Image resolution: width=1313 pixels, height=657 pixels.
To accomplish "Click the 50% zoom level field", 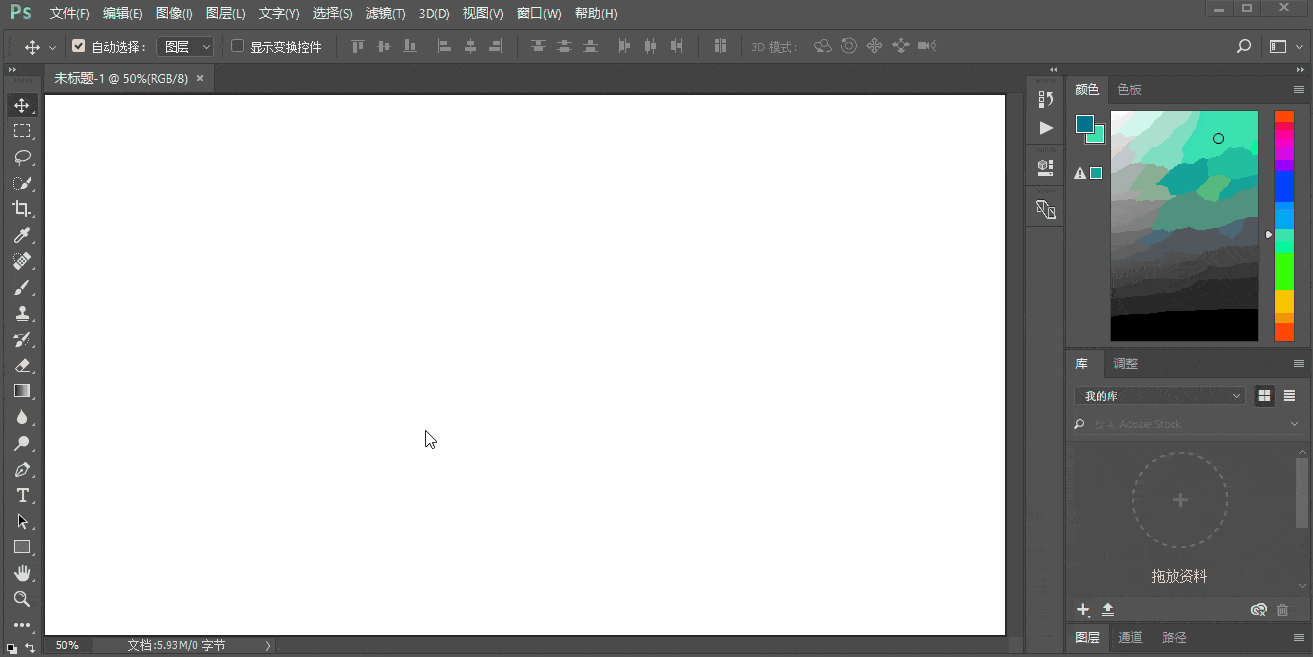I will point(67,646).
